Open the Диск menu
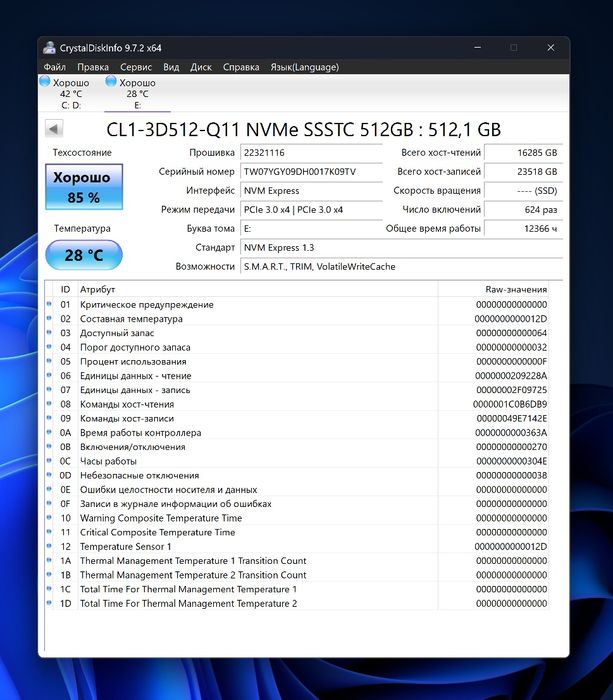This screenshot has width=613, height=700. 201,67
